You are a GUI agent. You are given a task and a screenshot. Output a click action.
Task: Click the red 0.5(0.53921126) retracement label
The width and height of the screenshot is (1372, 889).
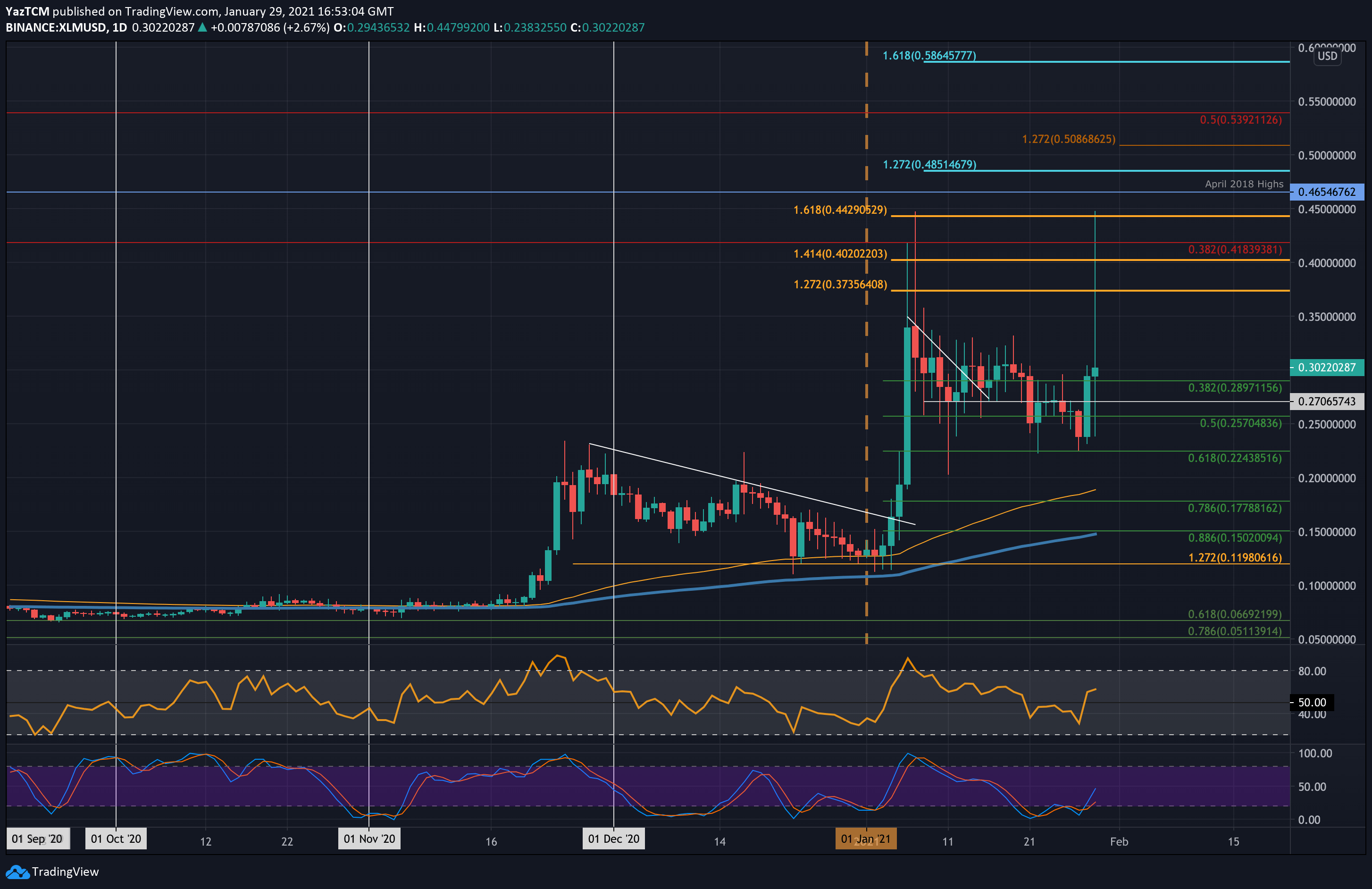pyautogui.click(x=1240, y=119)
